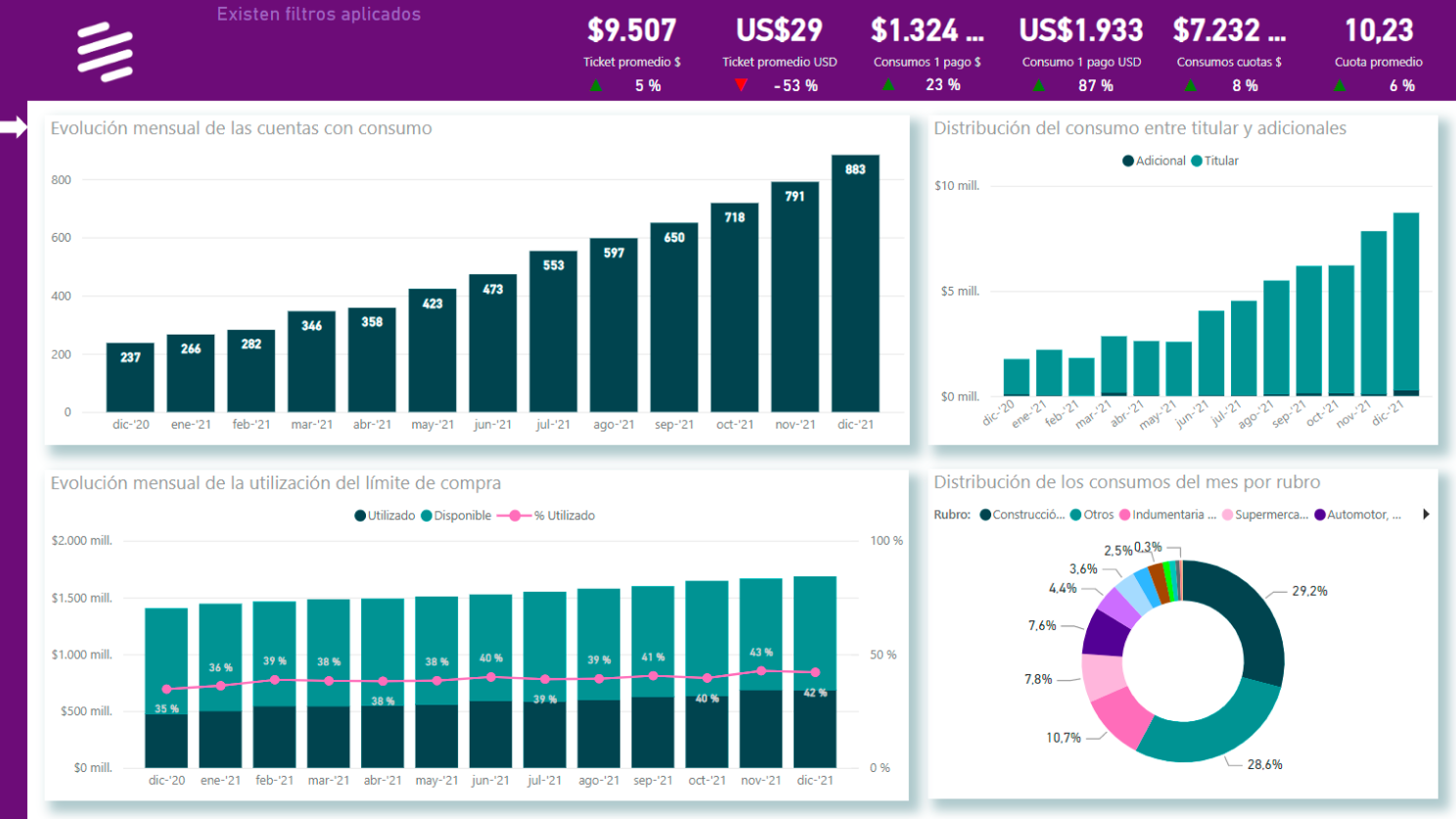
Task: Click the $9.507 Ticket promedio card value
Action: coord(631,30)
